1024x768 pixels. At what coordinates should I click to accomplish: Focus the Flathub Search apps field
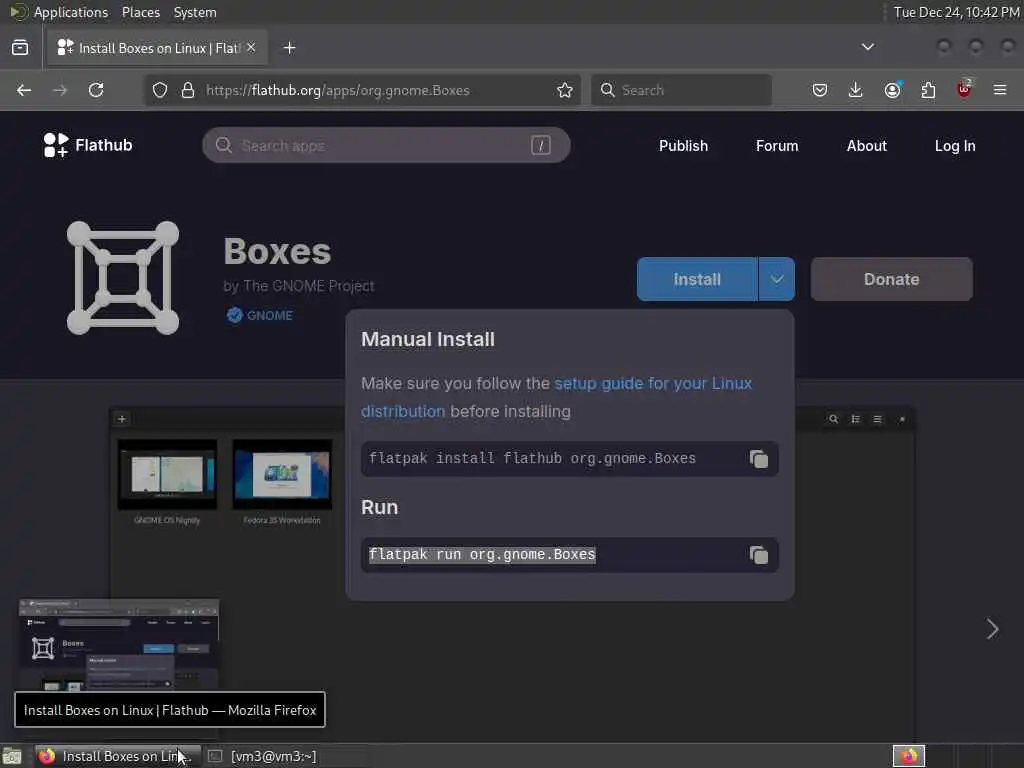click(386, 145)
